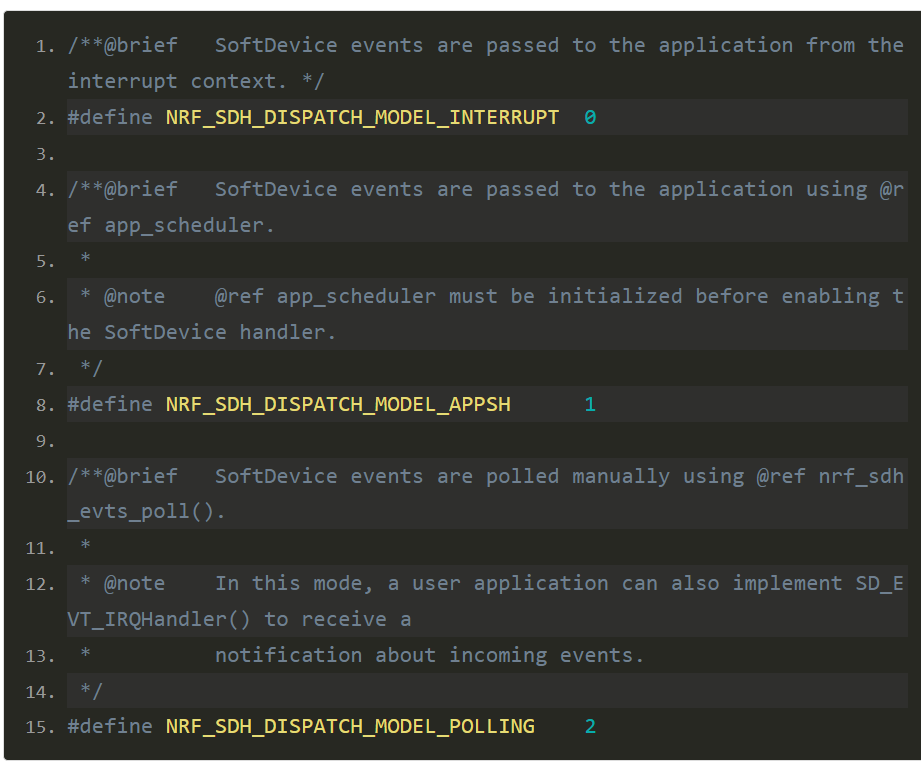Click 'he SoftDevice handler.' text
Image resolution: width=921 pixels, height=764 pixels.
click(202, 333)
